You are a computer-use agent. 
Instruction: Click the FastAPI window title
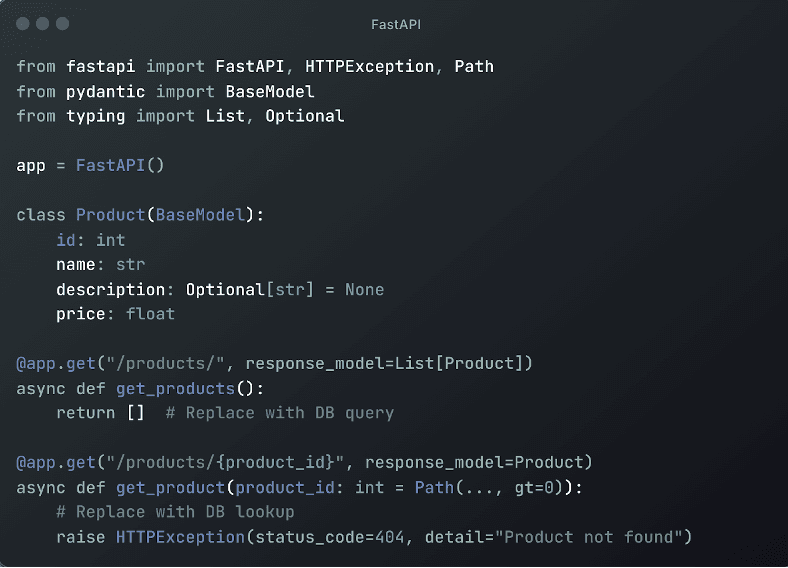pos(396,24)
